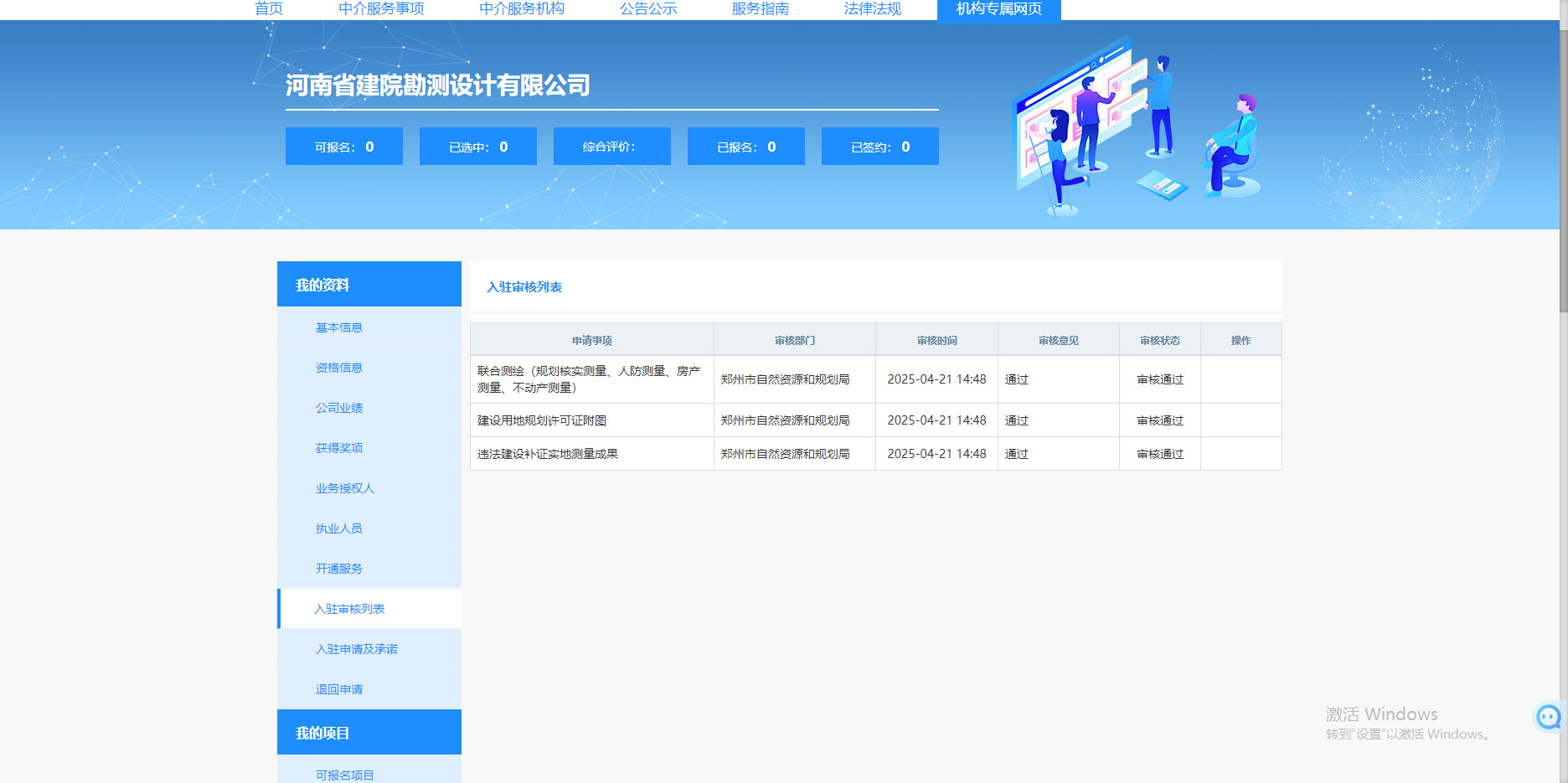1568x783 pixels.
Task: Select the 机构专属网页 active tab
Action: click(998, 9)
